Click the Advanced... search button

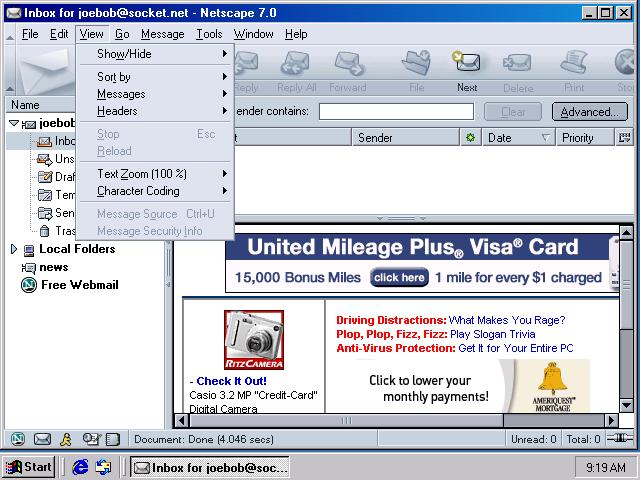pos(589,112)
